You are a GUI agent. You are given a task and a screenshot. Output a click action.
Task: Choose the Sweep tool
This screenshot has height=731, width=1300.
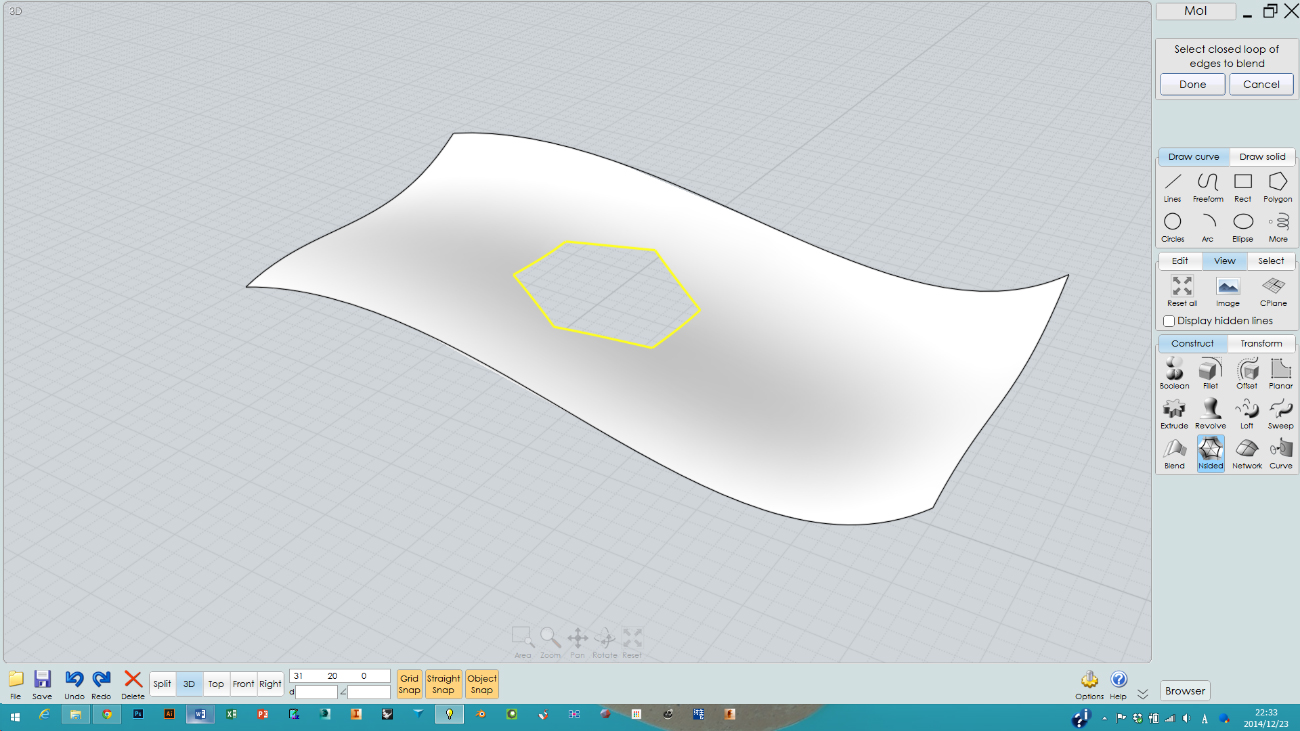point(1281,413)
